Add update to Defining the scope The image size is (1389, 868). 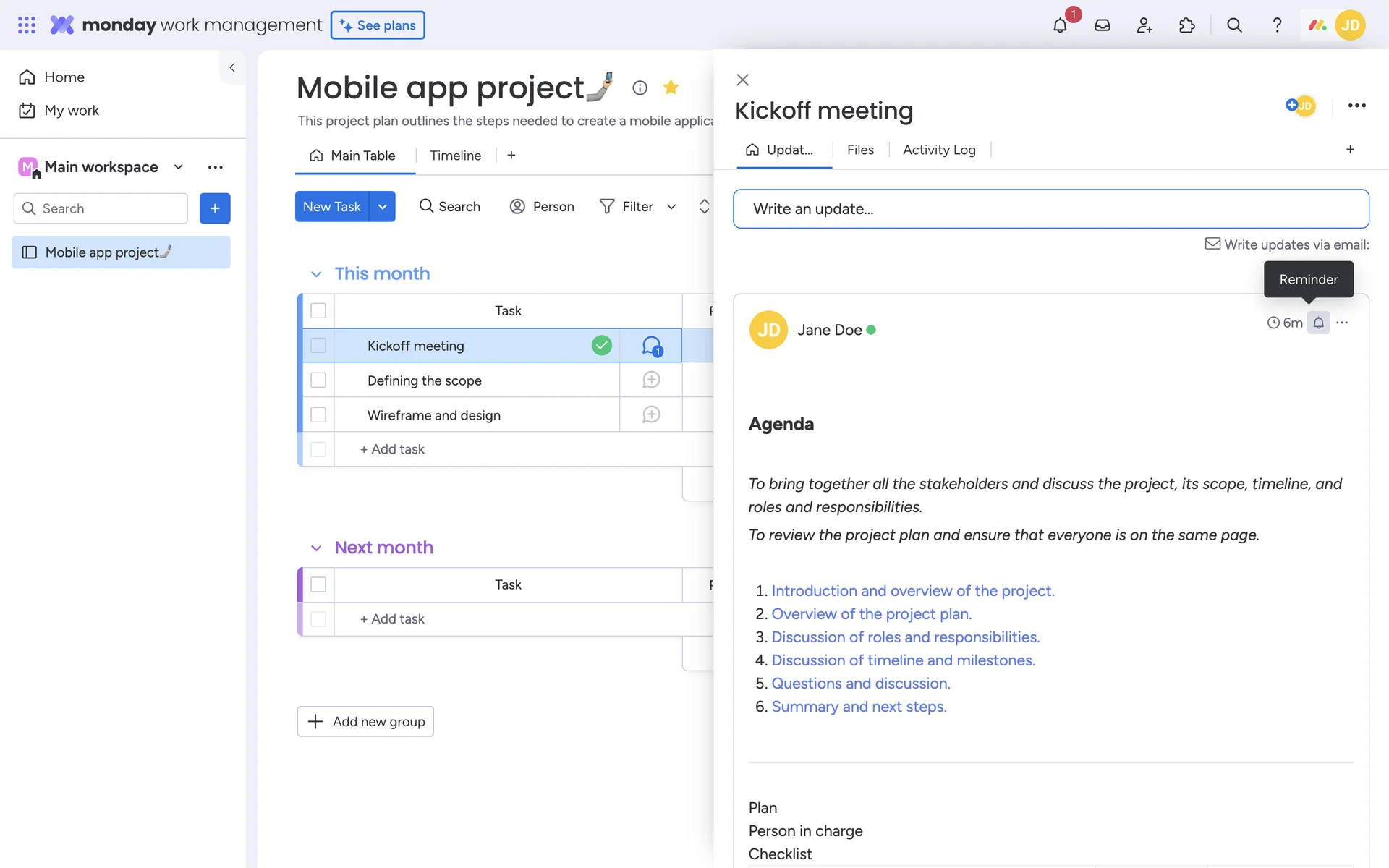651,380
